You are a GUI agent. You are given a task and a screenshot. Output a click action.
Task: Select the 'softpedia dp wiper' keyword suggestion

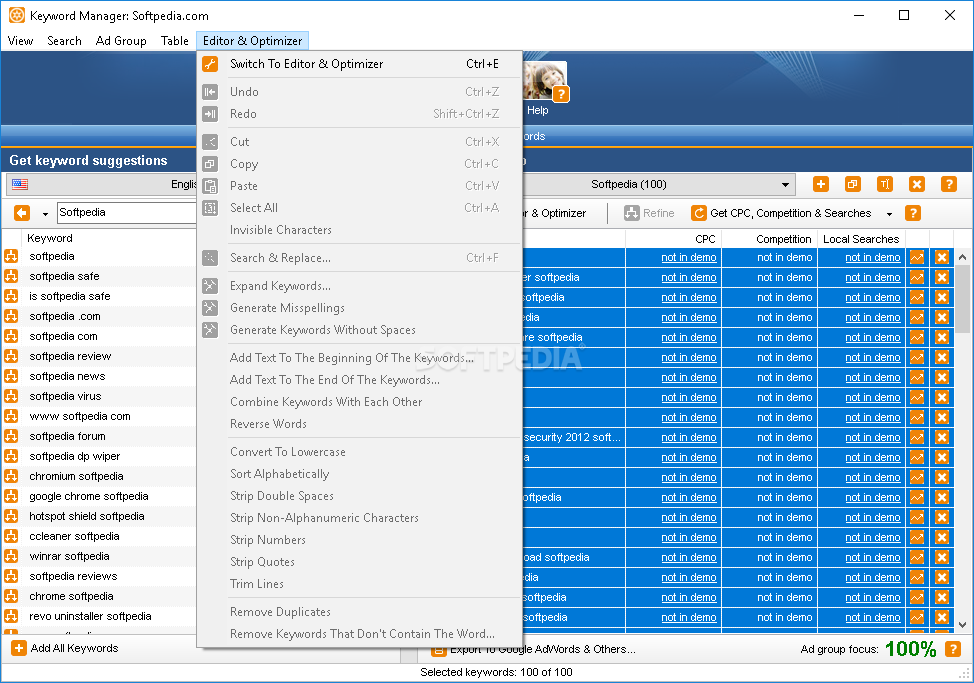coord(75,456)
